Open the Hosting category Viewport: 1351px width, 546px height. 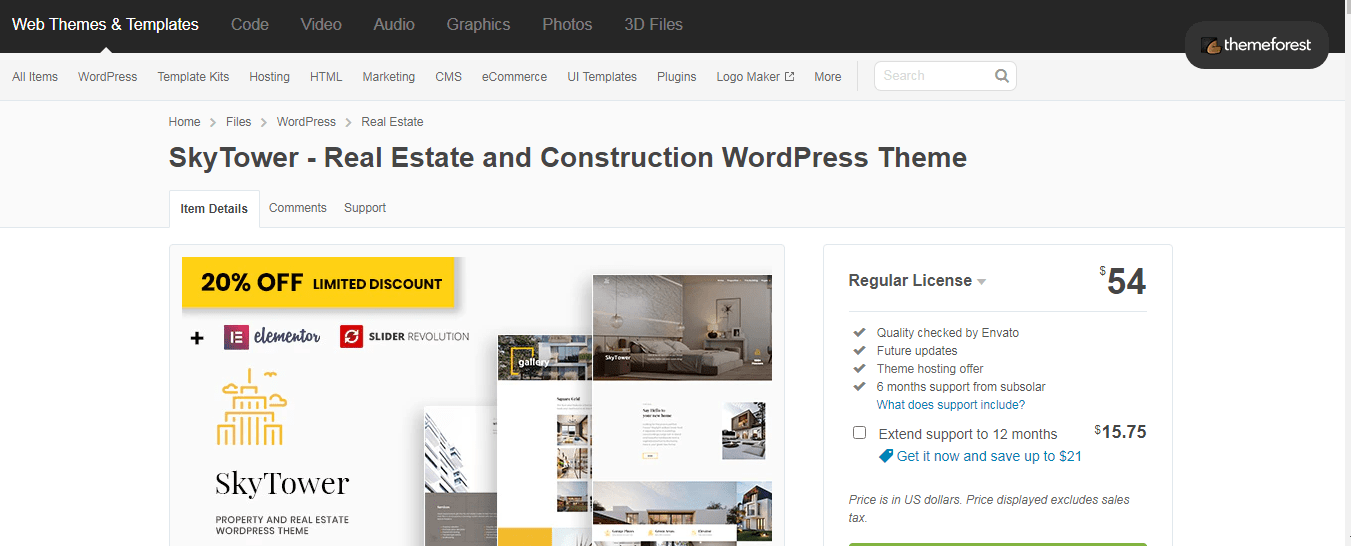coord(269,77)
